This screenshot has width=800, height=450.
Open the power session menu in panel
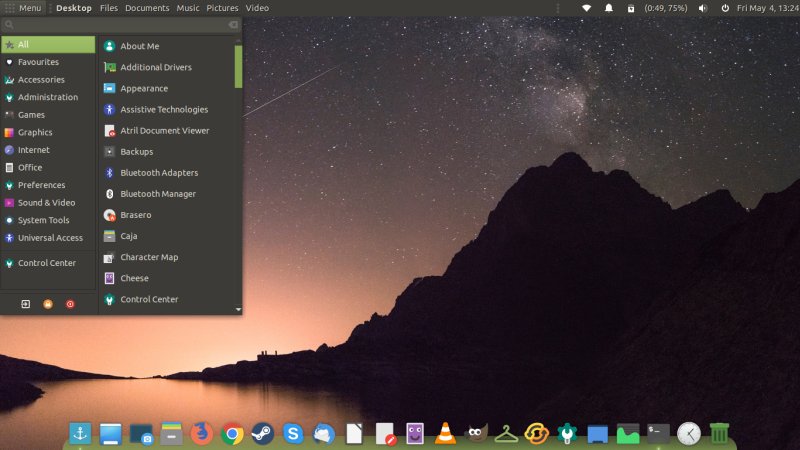[724, 8]
